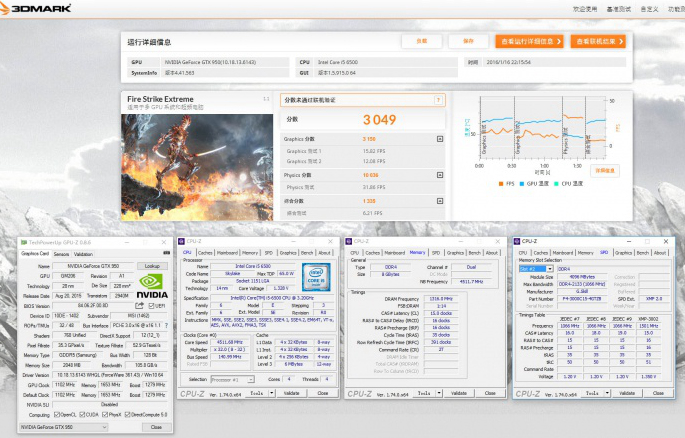Click the Tools button in the CPU-Z SPD window
This screenshot has width=685, height=438.
tap(592, 393)
